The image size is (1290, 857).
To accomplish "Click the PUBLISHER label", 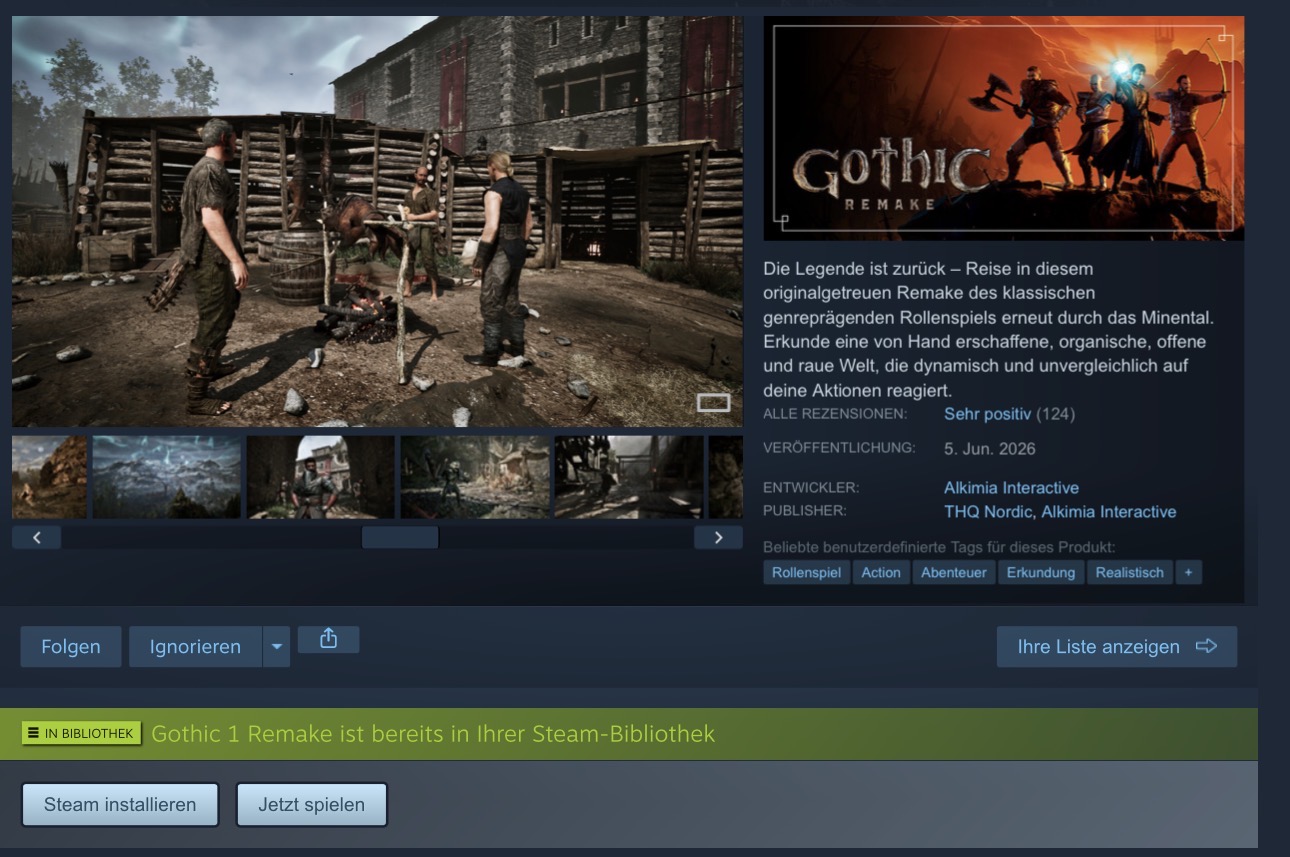I will click(804, 511).
